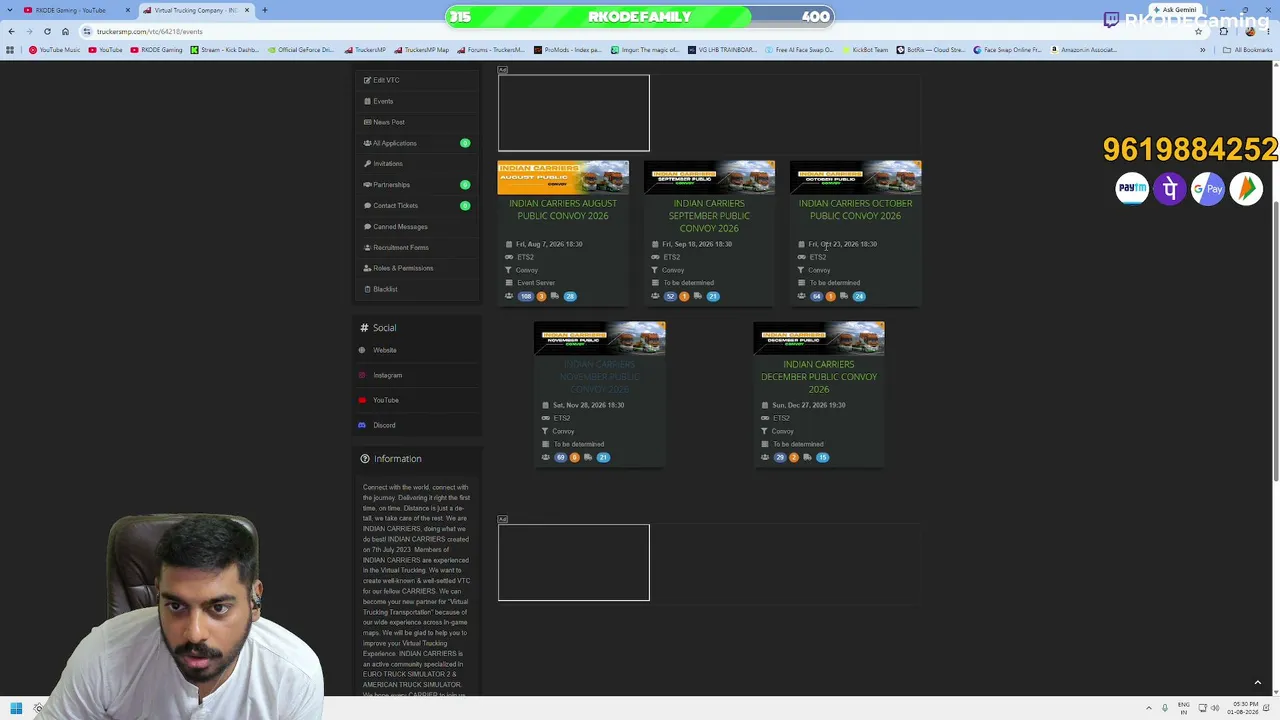Open the November Public Convoy banner image
Screen dimensions: 1280x720
click(x=599, y=338)
